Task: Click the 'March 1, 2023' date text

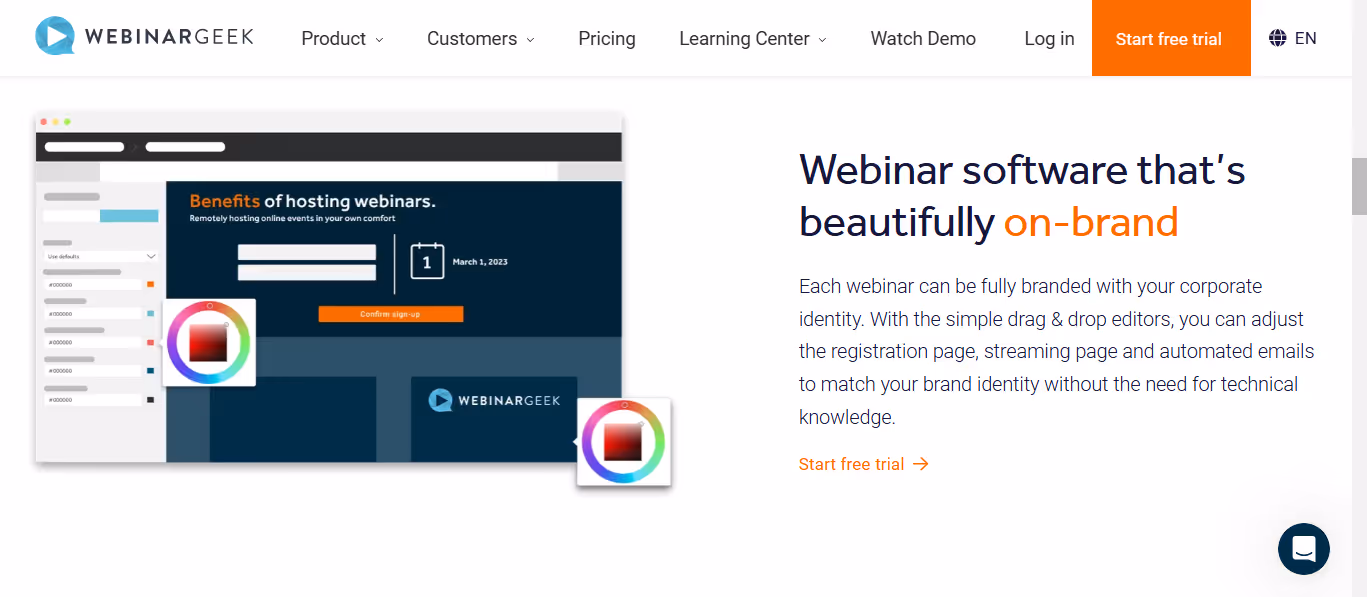Action: point(480,262)
